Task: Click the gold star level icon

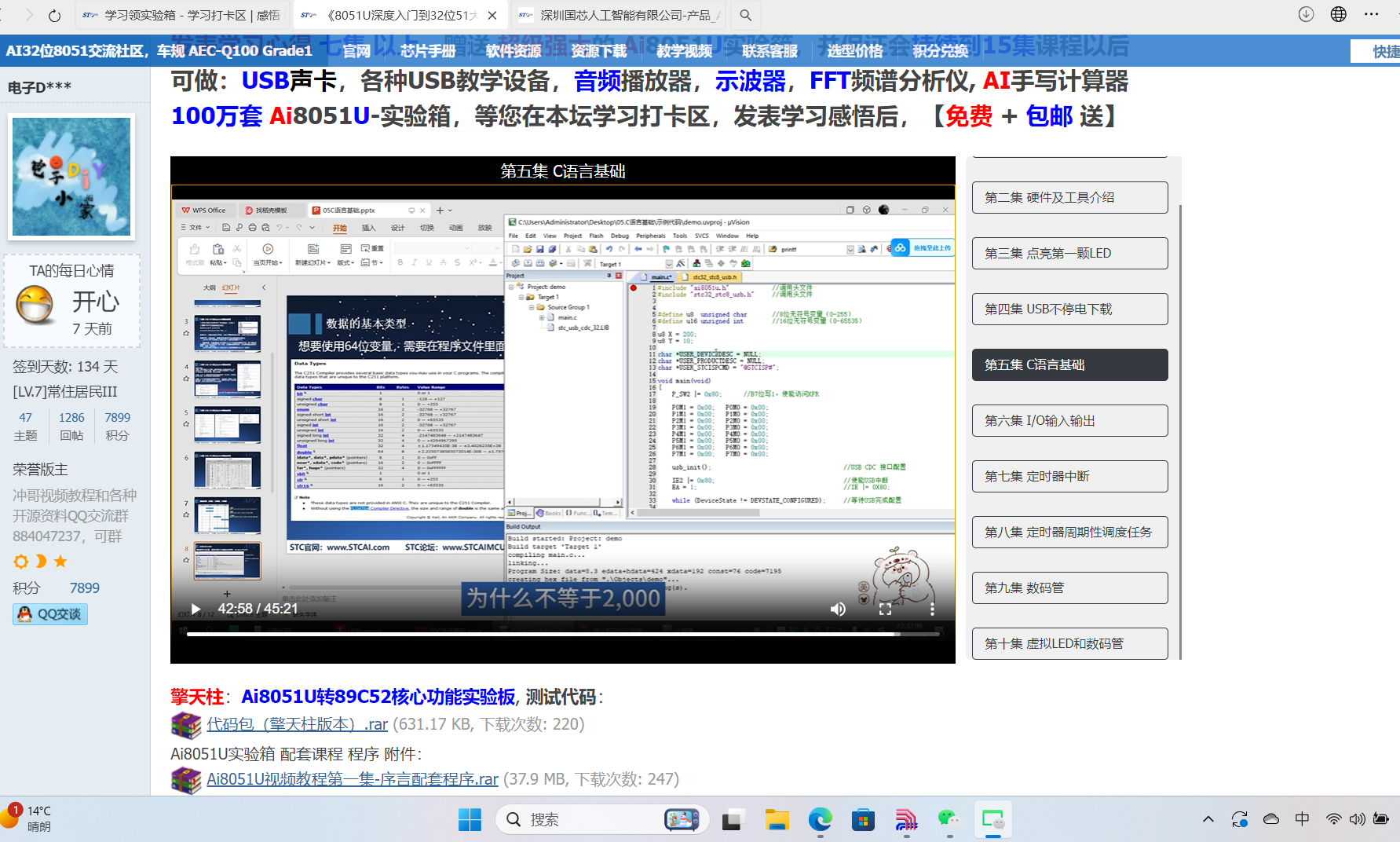Action: (60, 562)
